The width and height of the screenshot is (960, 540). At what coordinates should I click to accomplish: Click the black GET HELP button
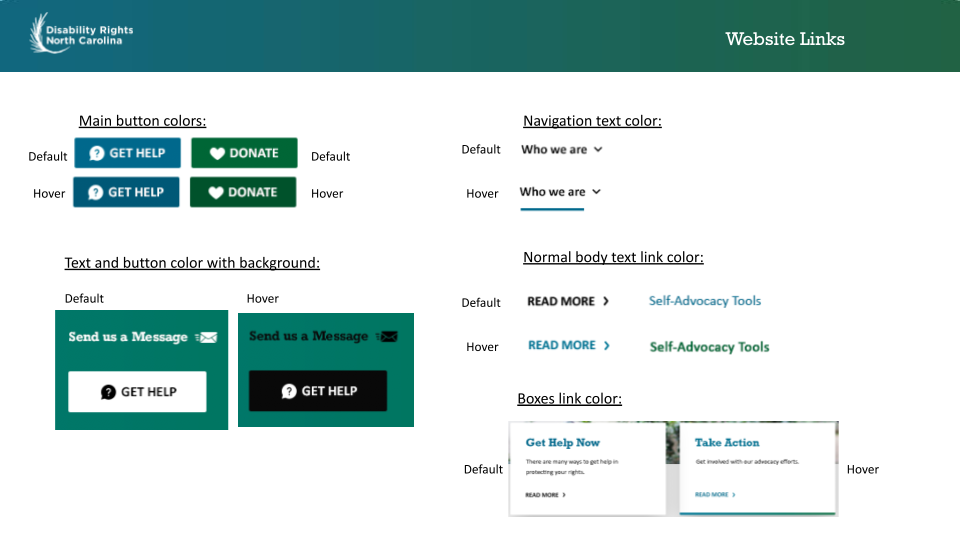318,391
